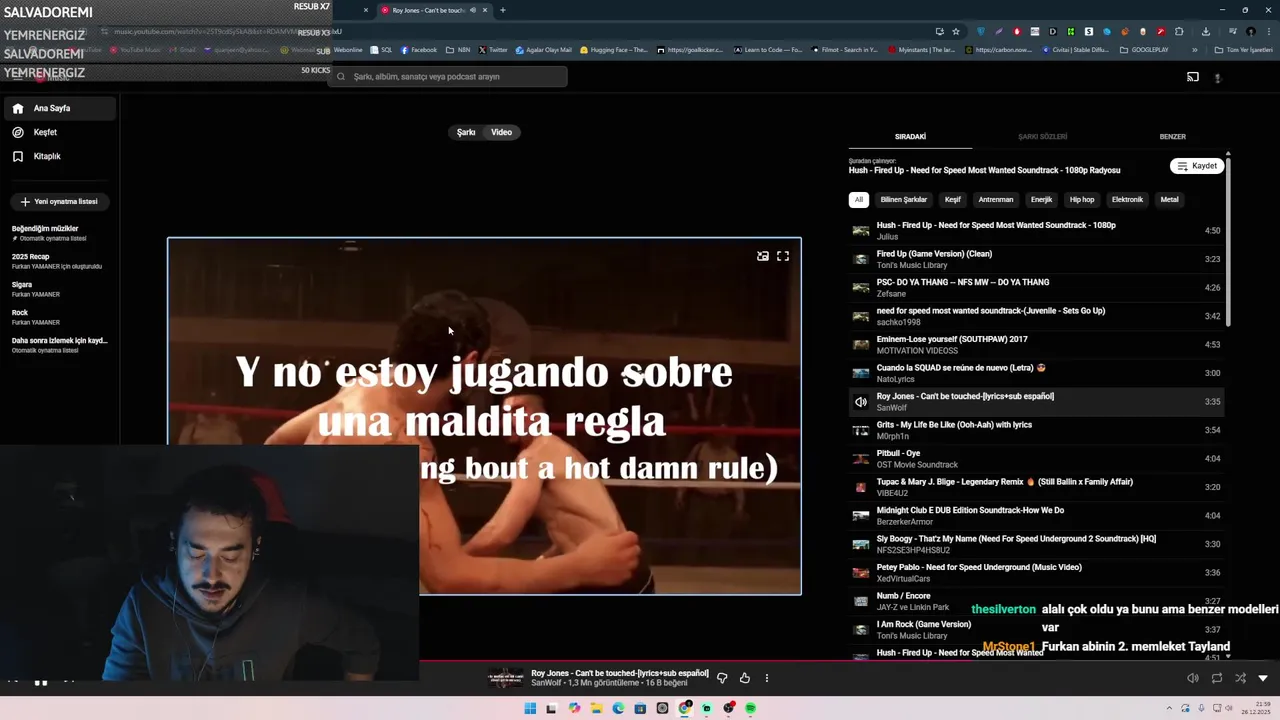Click thumbnail of Cuando la SQUAD row
Viewport: 1280px width, 720px height.
click(x=860, y=373)
